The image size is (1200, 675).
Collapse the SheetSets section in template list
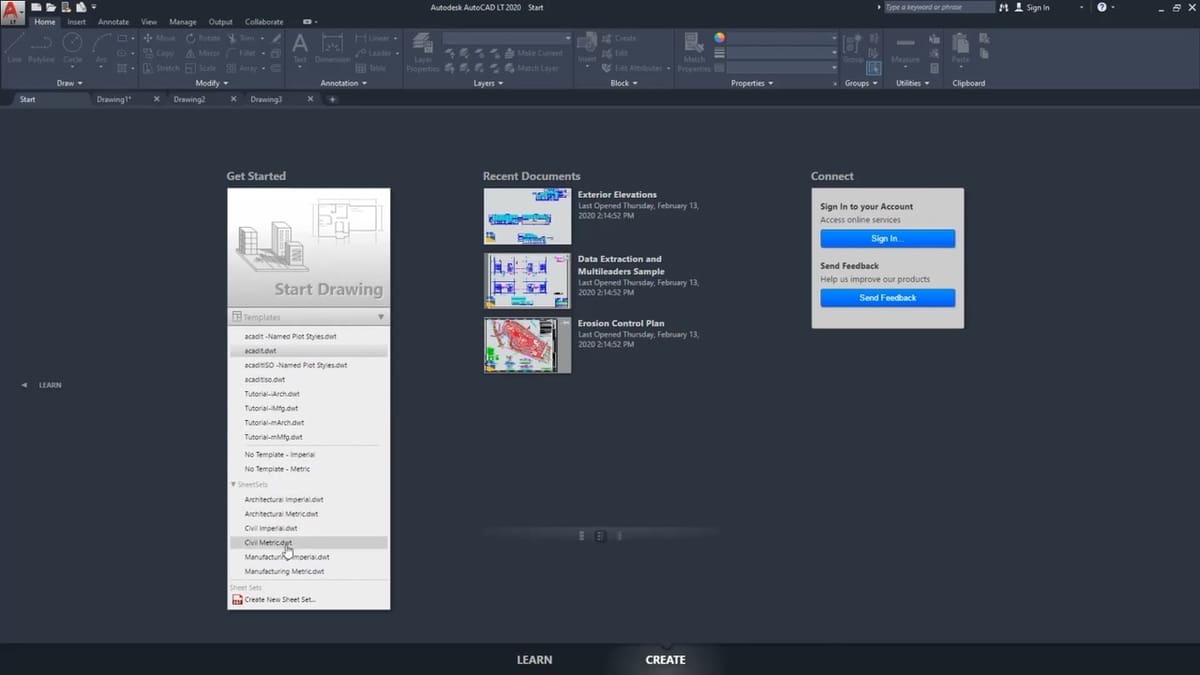pyautogui.click(x=233, y=484)
